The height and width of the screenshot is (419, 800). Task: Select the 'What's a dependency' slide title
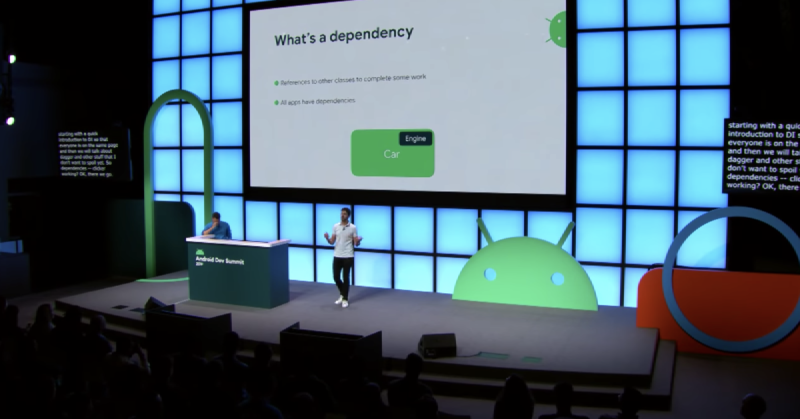point(343,38)
